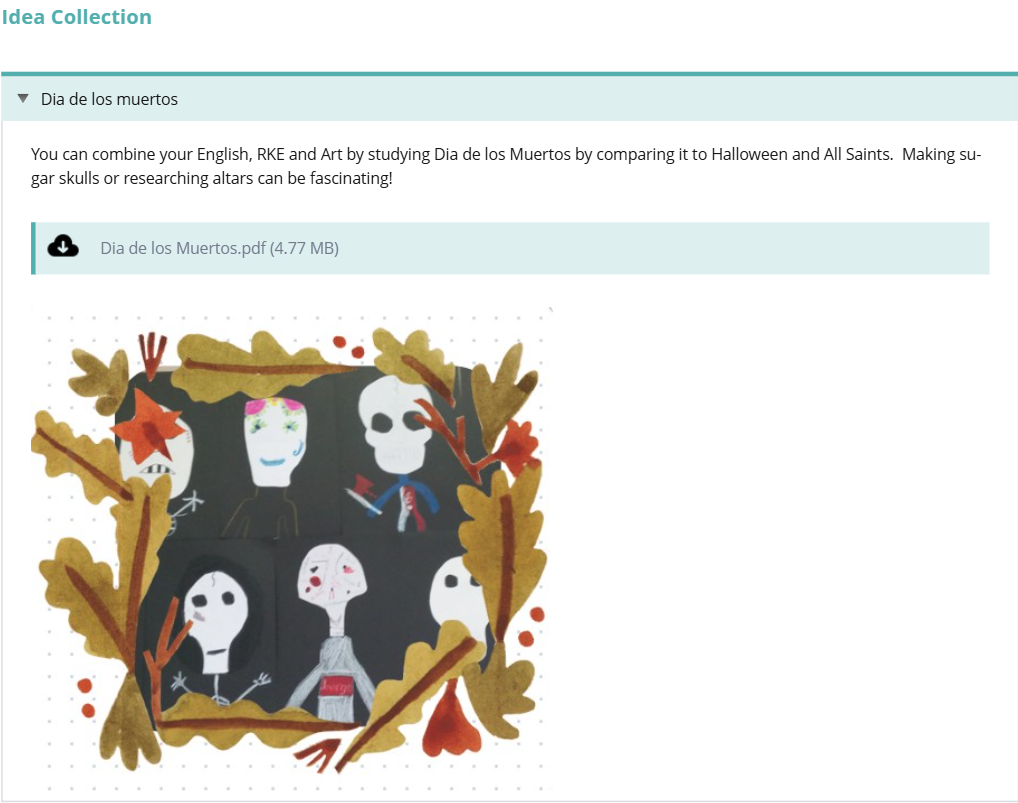Click the red branch twig at the top left
Screen dimensions: 1018x803
click(x=153, y=354)
